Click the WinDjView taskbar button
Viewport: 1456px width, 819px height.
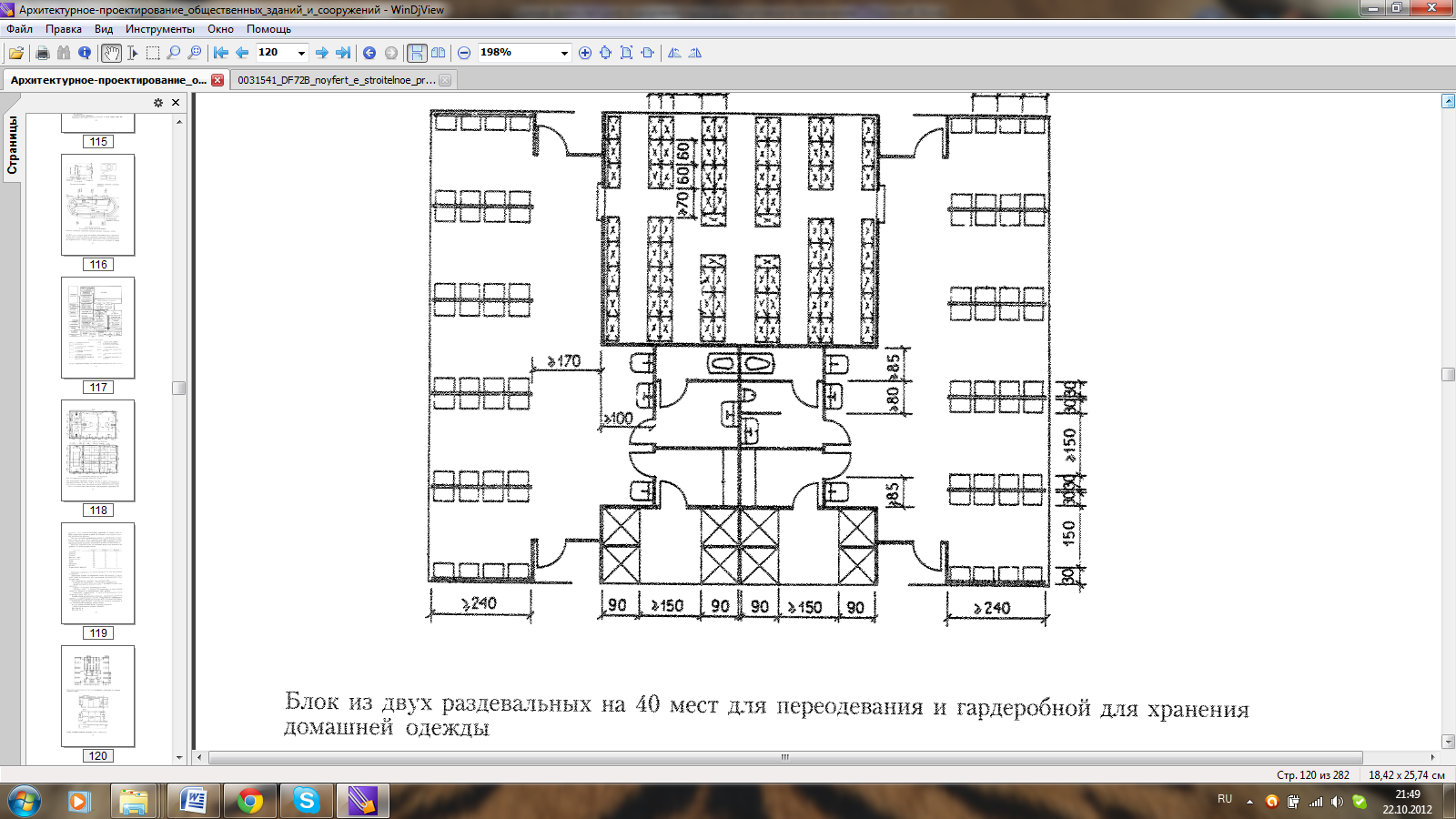[362, 802]
